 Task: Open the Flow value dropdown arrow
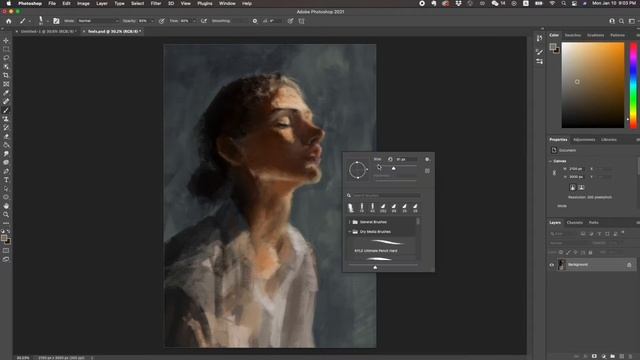(x=194, y=21)
